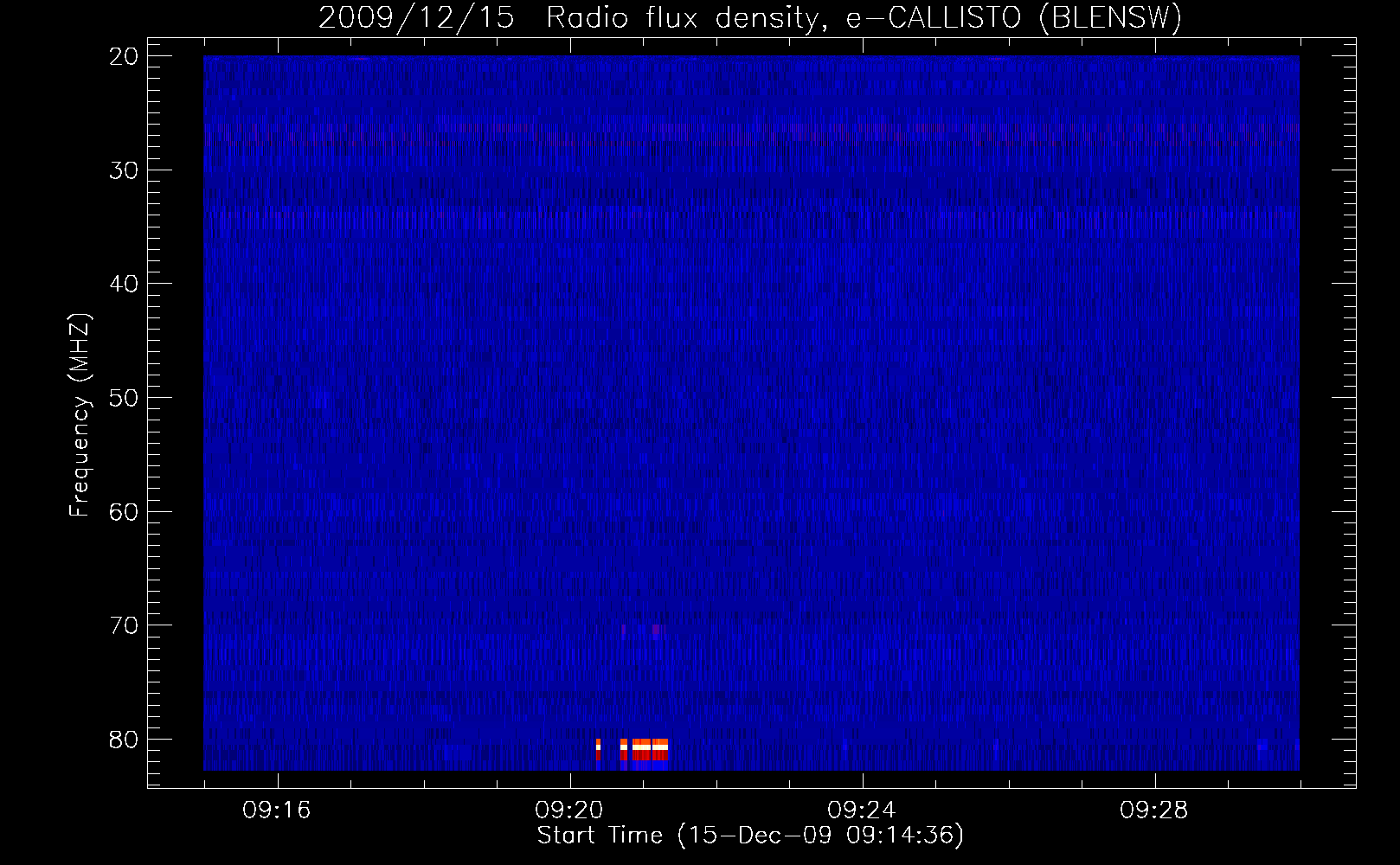This screenshot has width=1400, height=865.
Task: Click the plot title 'Radio flux density, e-CALLISTO (BLENSW)'
Action: tap(864, 17)
